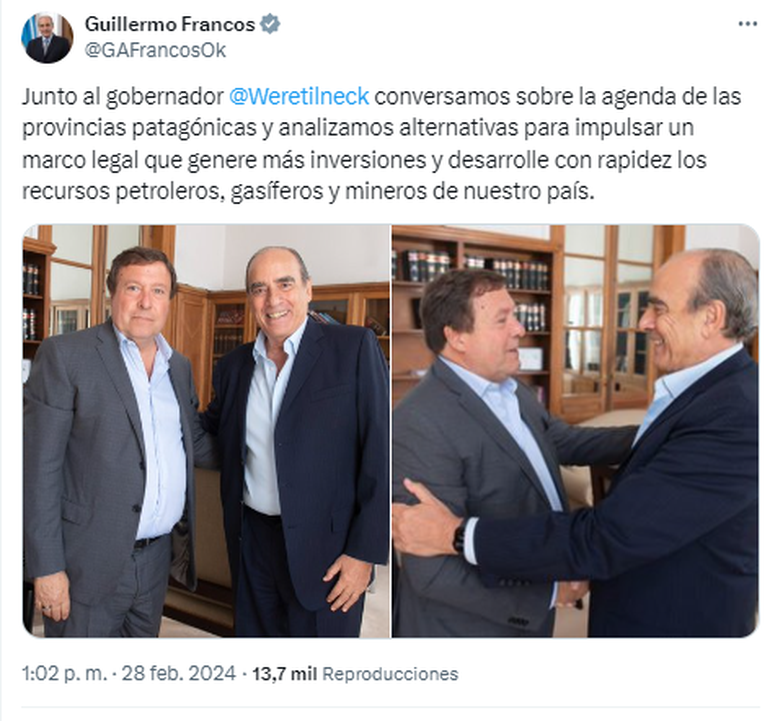Viewport: 770px width, 721px height.
Task: Open the @GAFrancosOk handle link
Action: [155, 50]
